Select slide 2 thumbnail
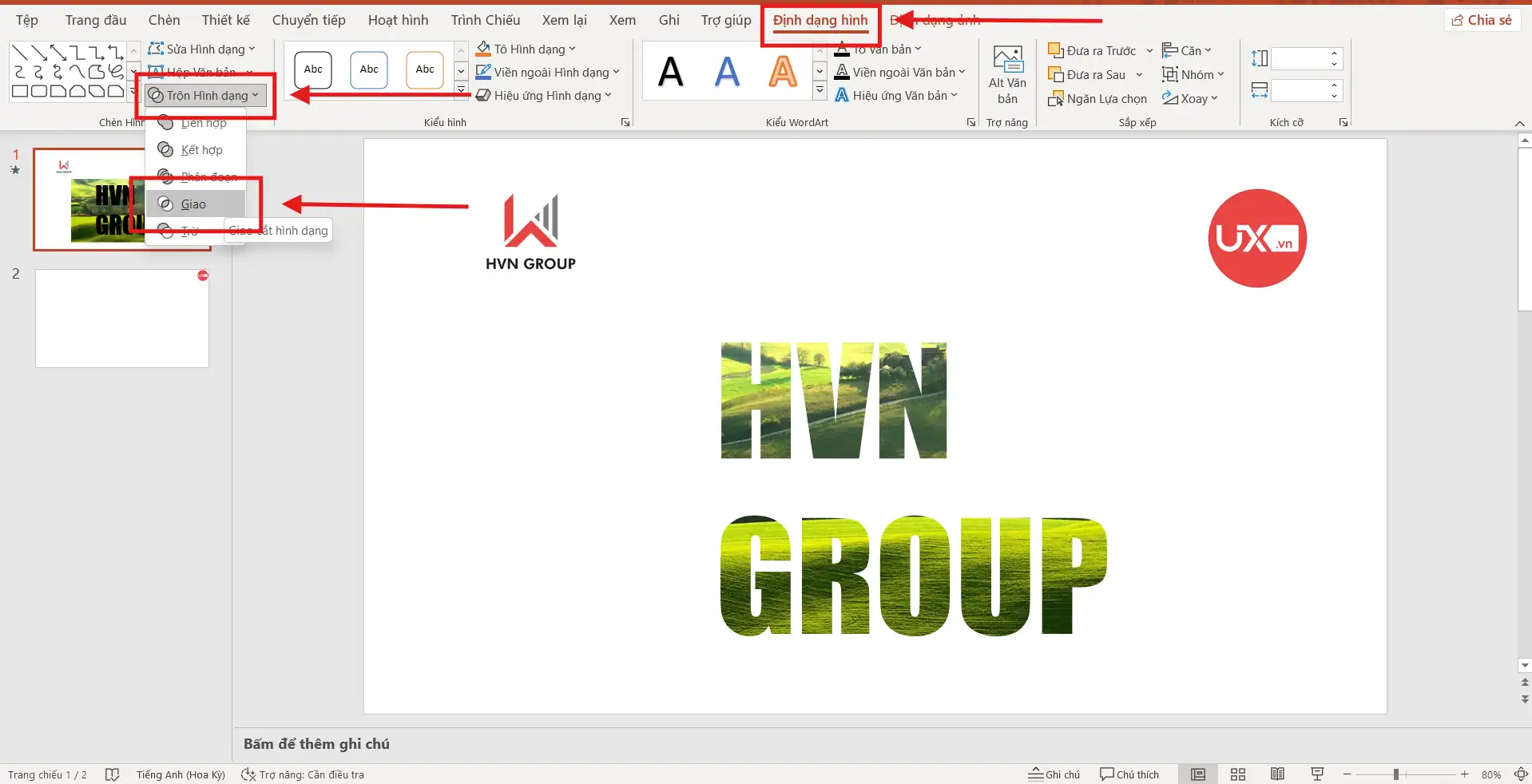The image size is (1532, 784). pos(122,319)
